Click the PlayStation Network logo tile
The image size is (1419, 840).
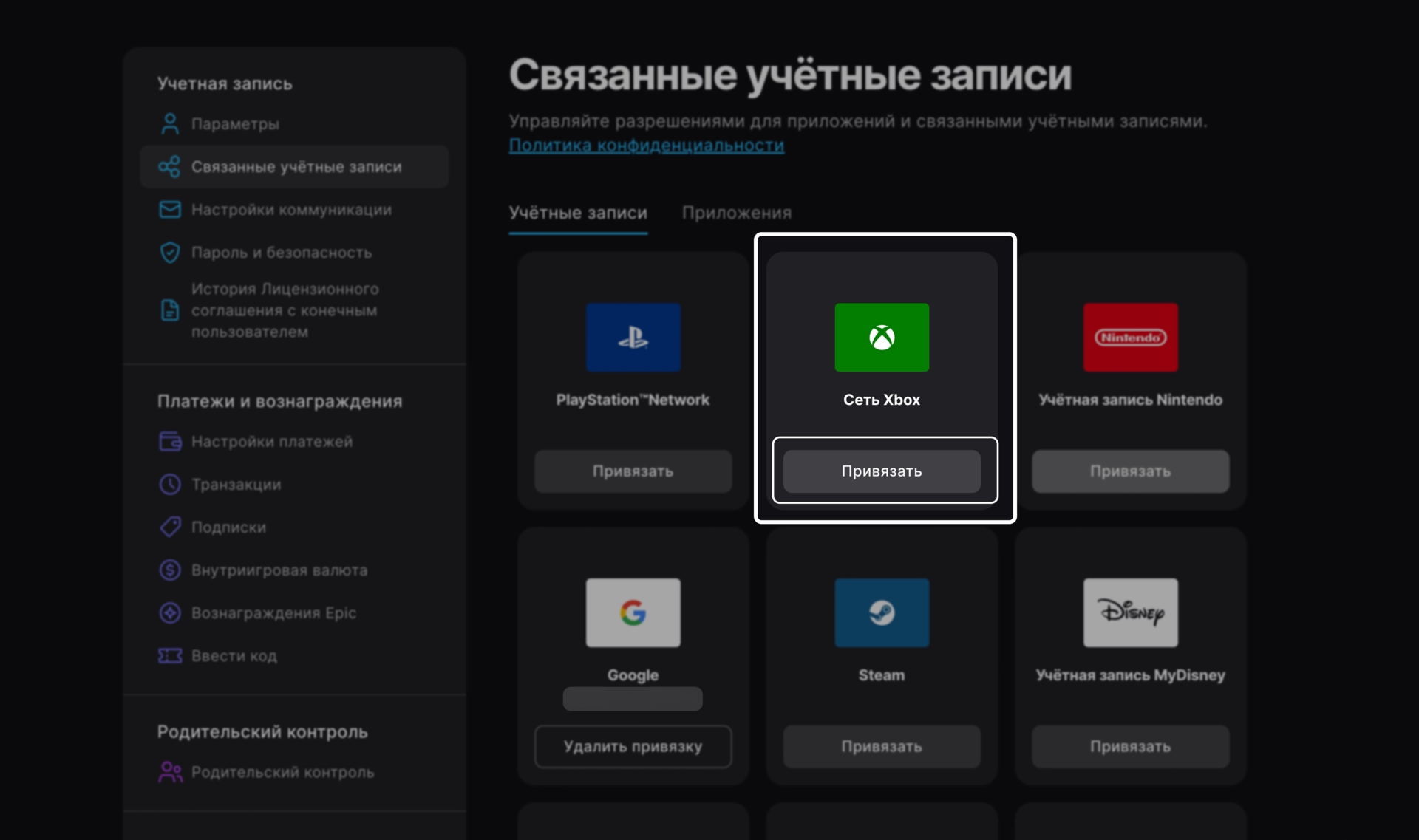pos(633,338)
